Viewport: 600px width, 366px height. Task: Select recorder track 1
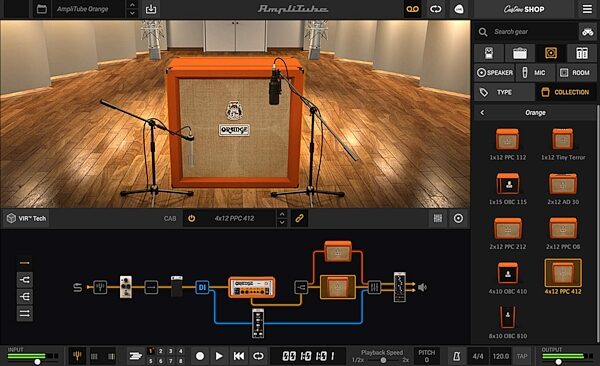151,351
